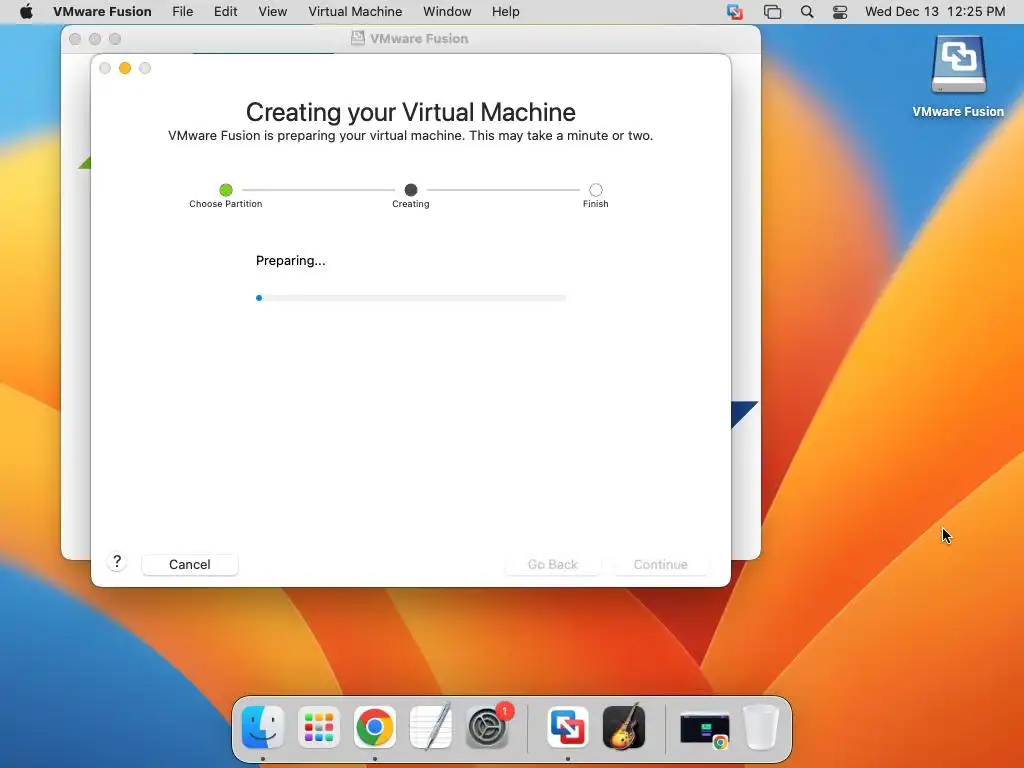Open System Settings from the Dock
This screenshot has height=768, width=1024.
(x=487, y=727)
